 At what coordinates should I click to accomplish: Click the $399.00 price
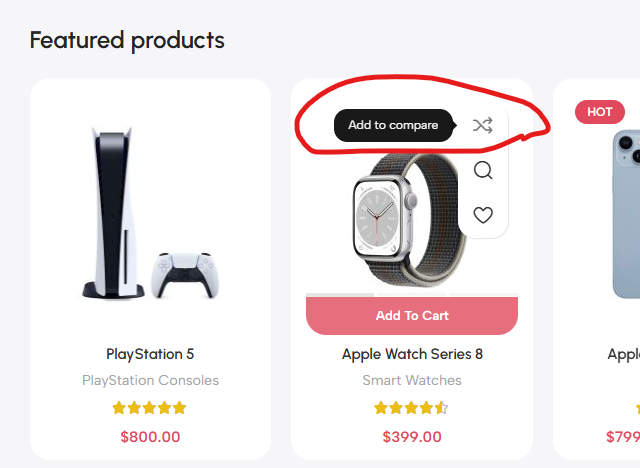[x=412, y=437]
